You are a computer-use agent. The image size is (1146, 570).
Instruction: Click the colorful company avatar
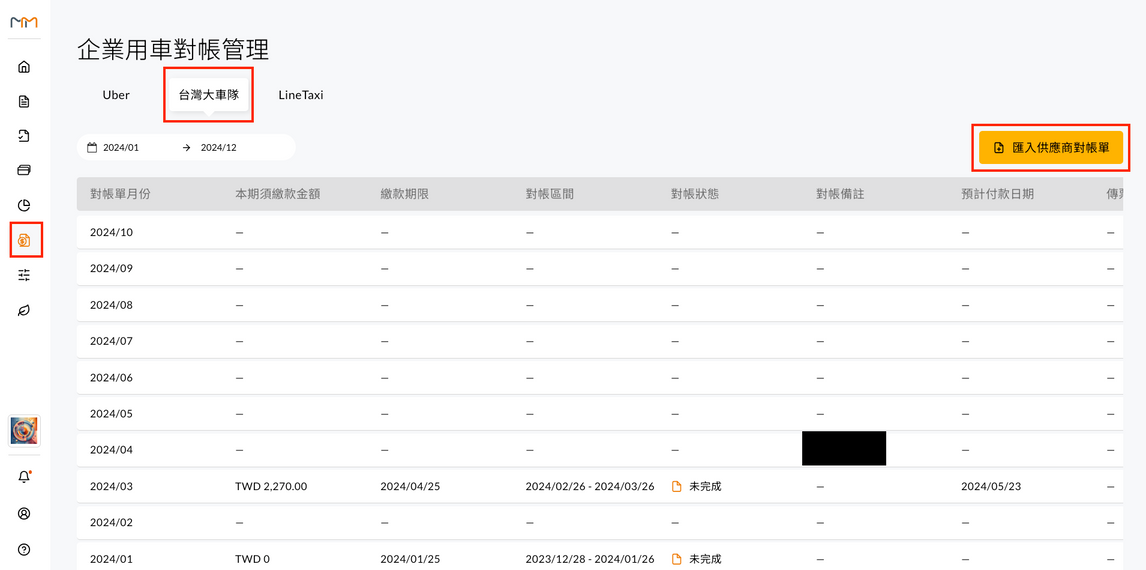pyautogui.click(x=24, y=431)
